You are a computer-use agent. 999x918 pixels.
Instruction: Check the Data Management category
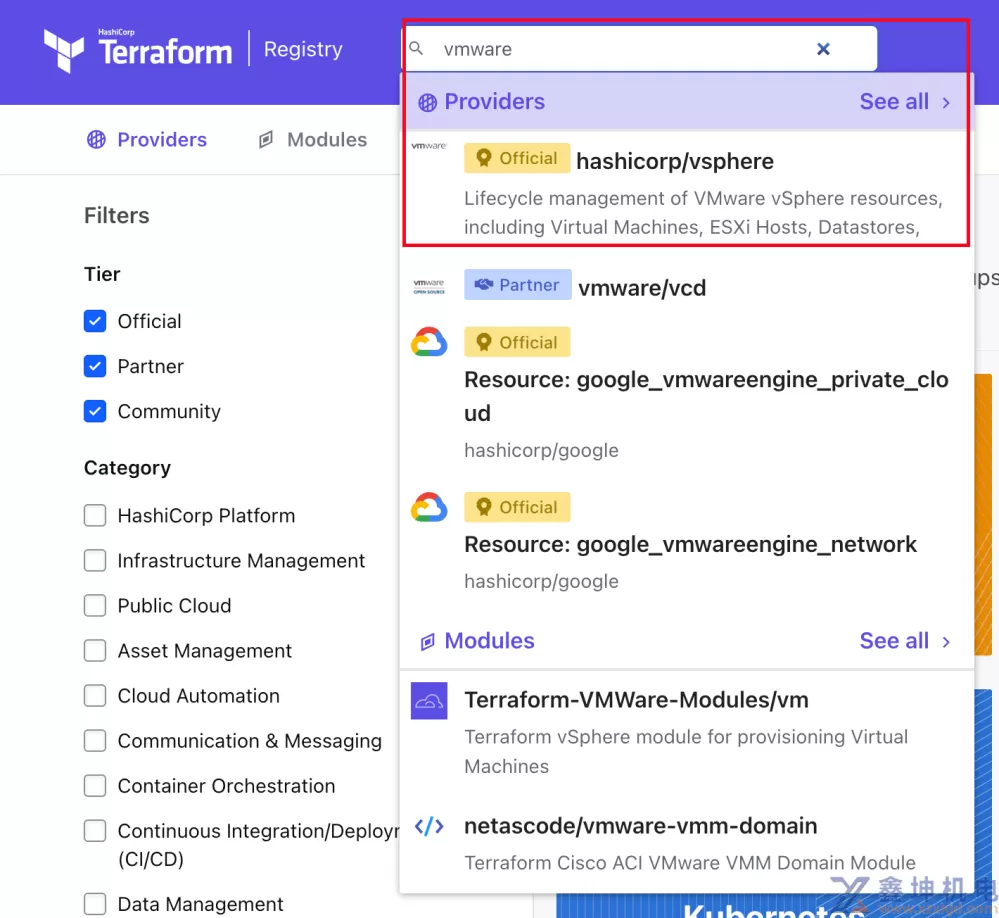coord(95,903)
